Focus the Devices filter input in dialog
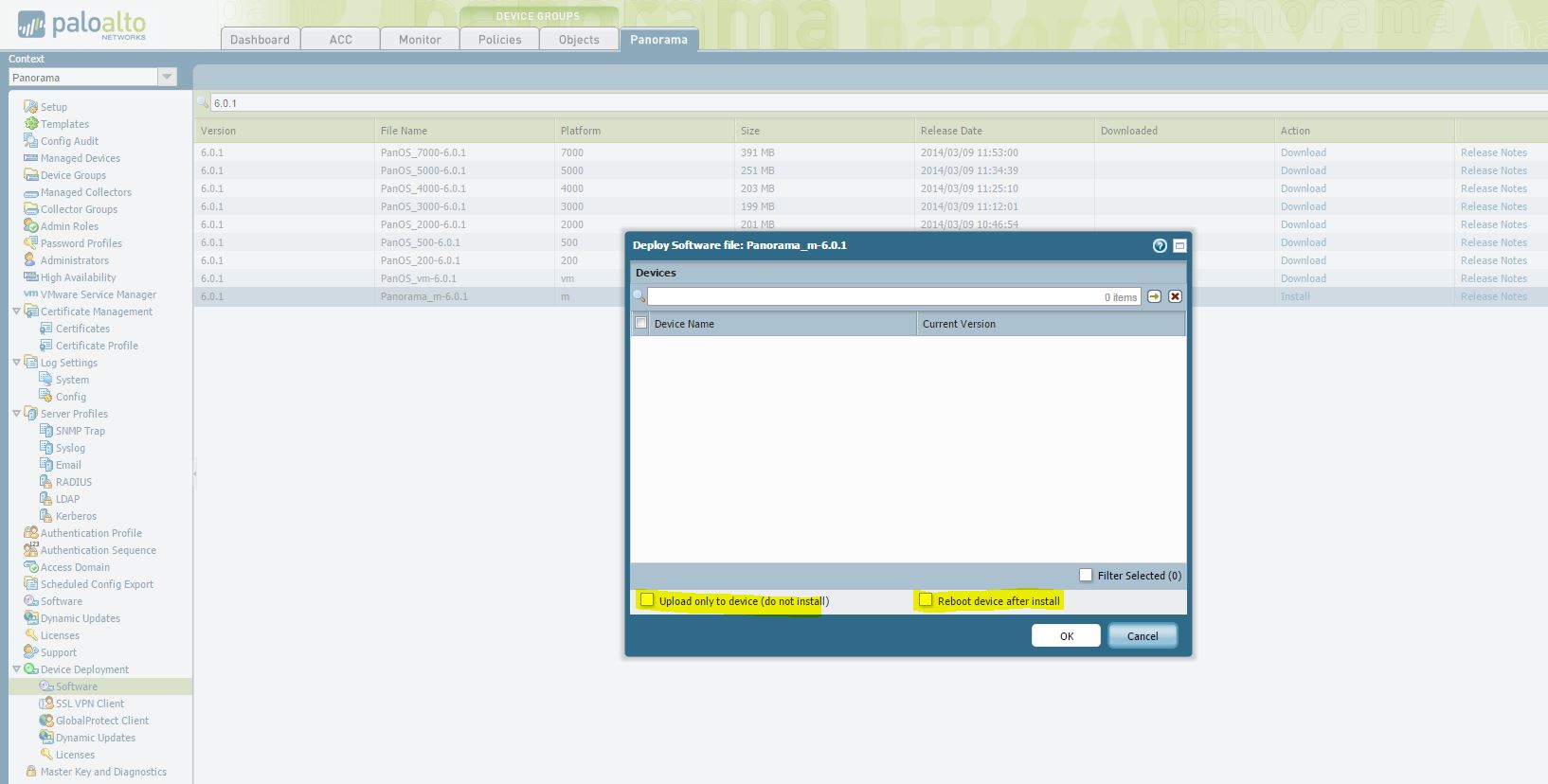1548x784 pixels. click(894, 296)
